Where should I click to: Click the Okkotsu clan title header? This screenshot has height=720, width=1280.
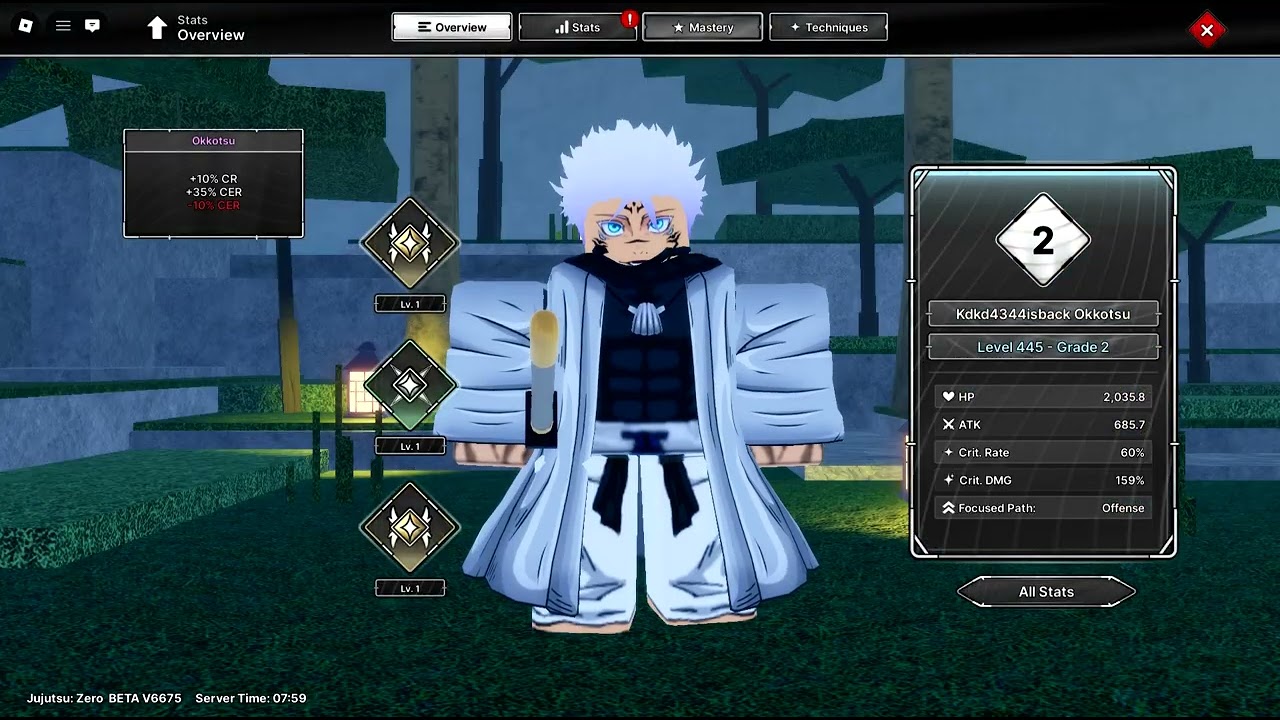point(213,141)
